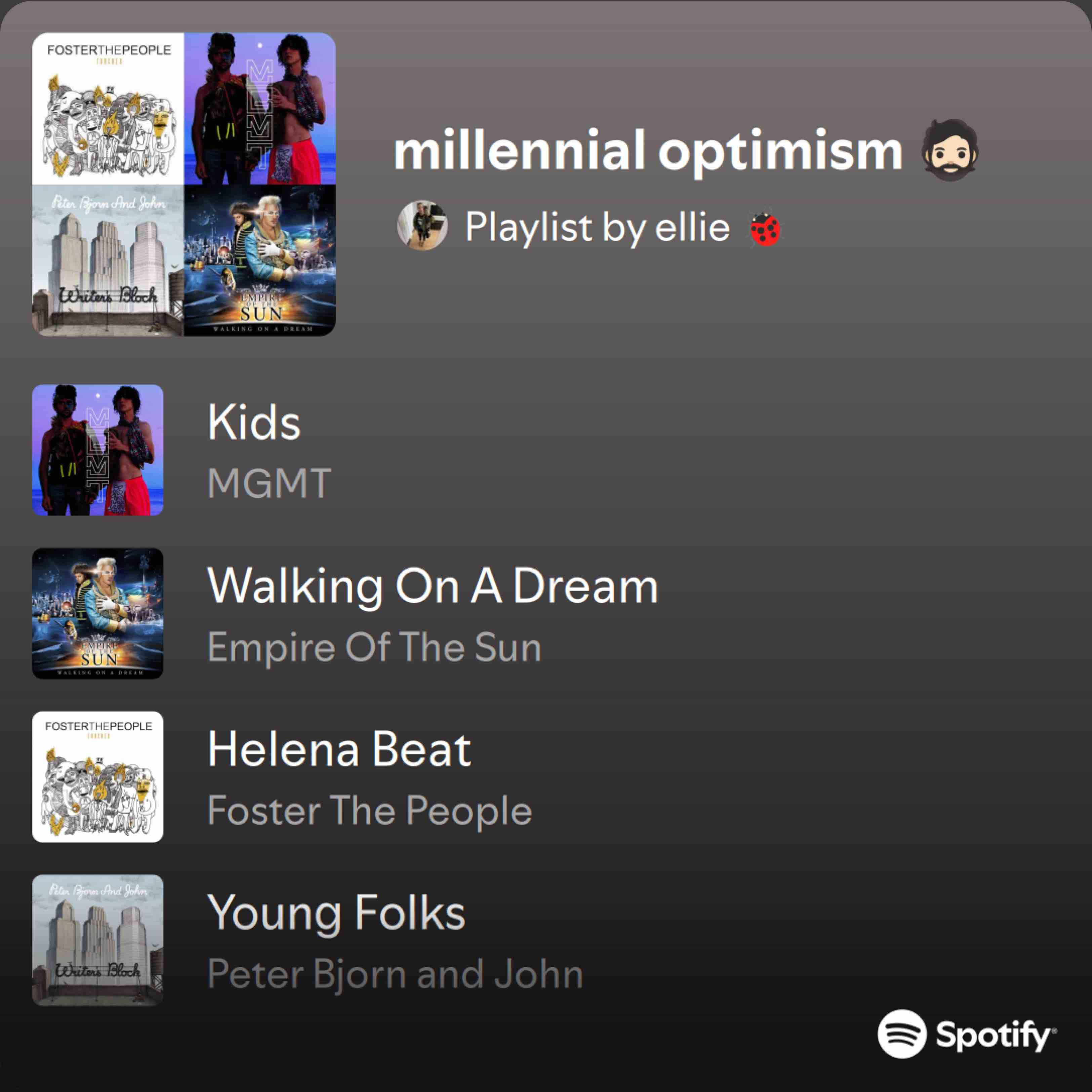Play the song "Kids"
Image resolution: width=1092 pixels, height=1092 pixels.
pyautogui.click(x=254, y=422)
